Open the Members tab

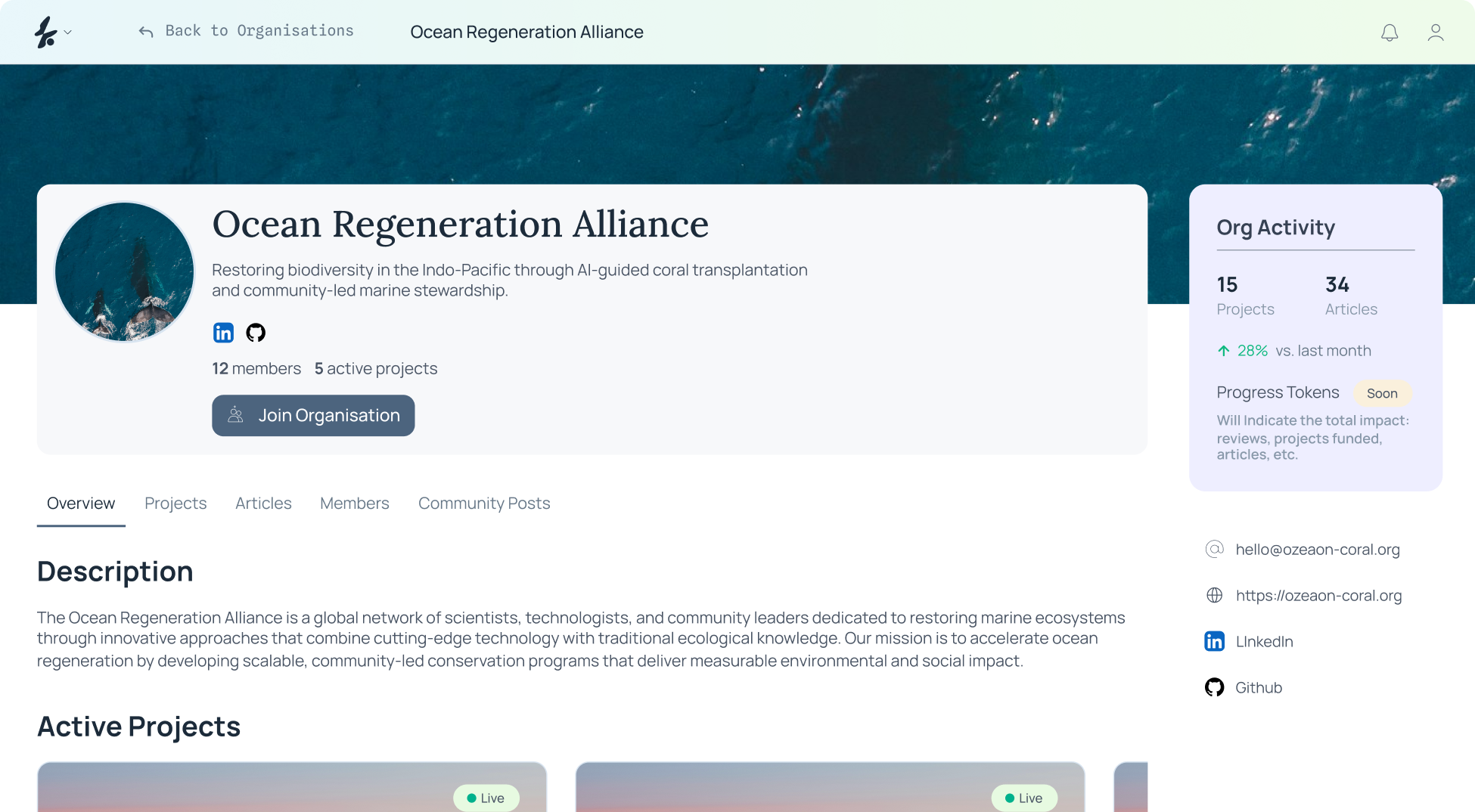[x=355, y=504]
